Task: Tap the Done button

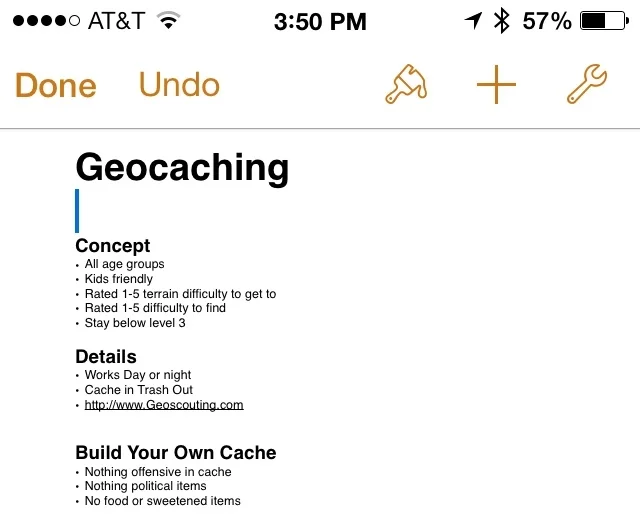Action: (x=56, y=85)
